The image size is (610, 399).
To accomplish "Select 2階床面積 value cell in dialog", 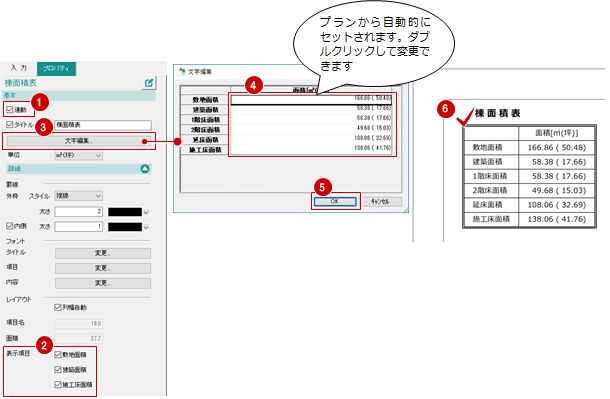I will click(x=311, y=129).
